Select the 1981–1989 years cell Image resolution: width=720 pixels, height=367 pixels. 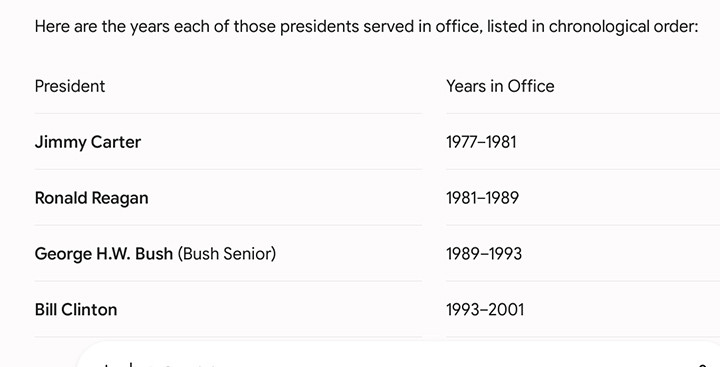coord(483,198)
